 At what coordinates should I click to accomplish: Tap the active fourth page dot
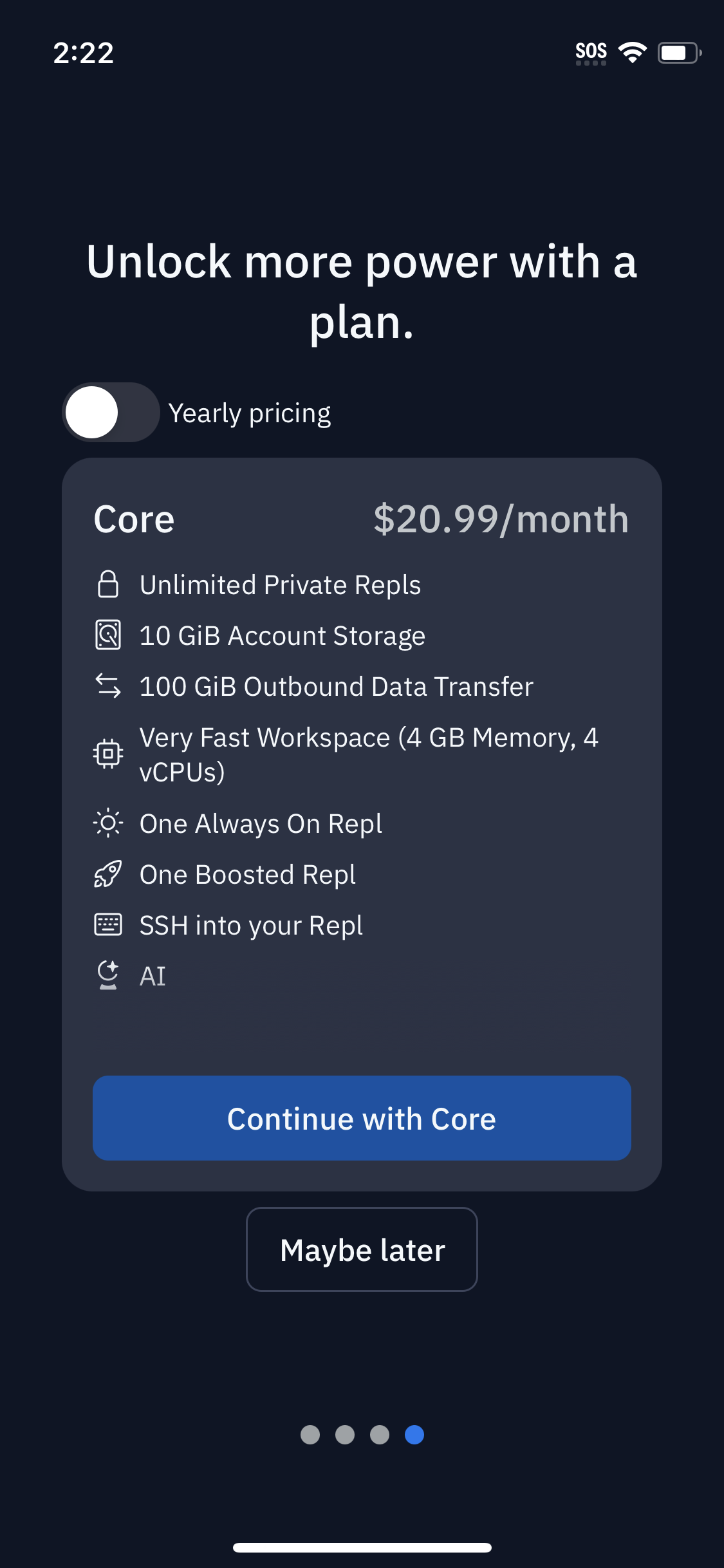414,1435
